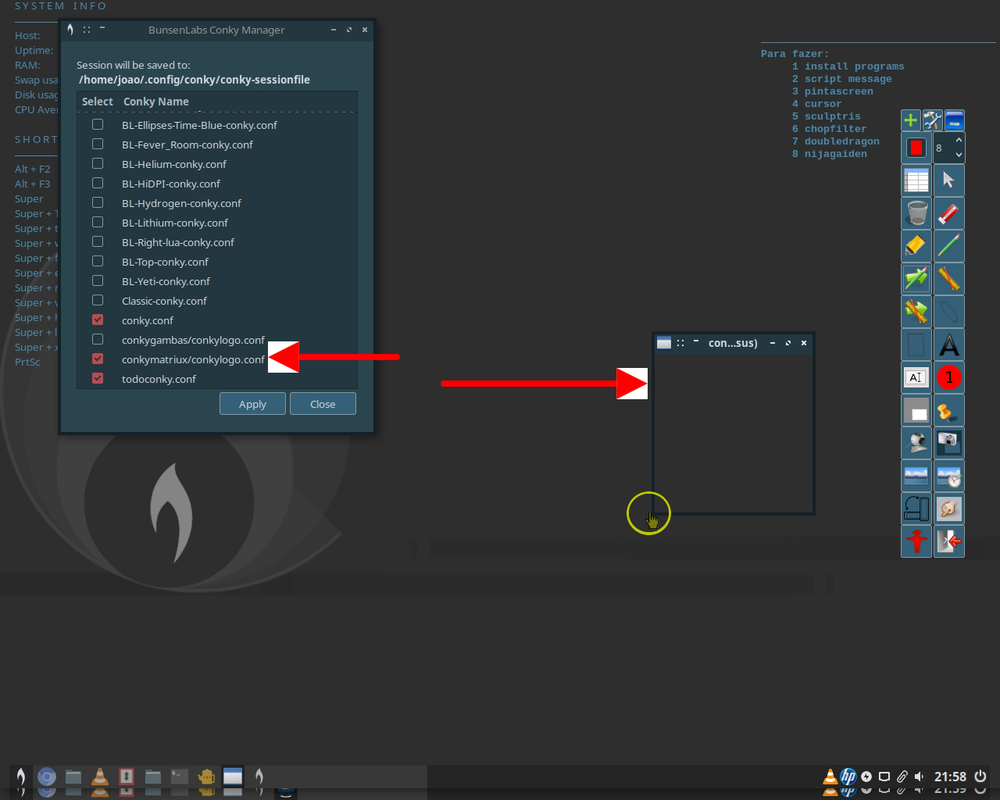Click the blue minimize-toolbar icon
1000x800 pixels.
coord(954,120)
